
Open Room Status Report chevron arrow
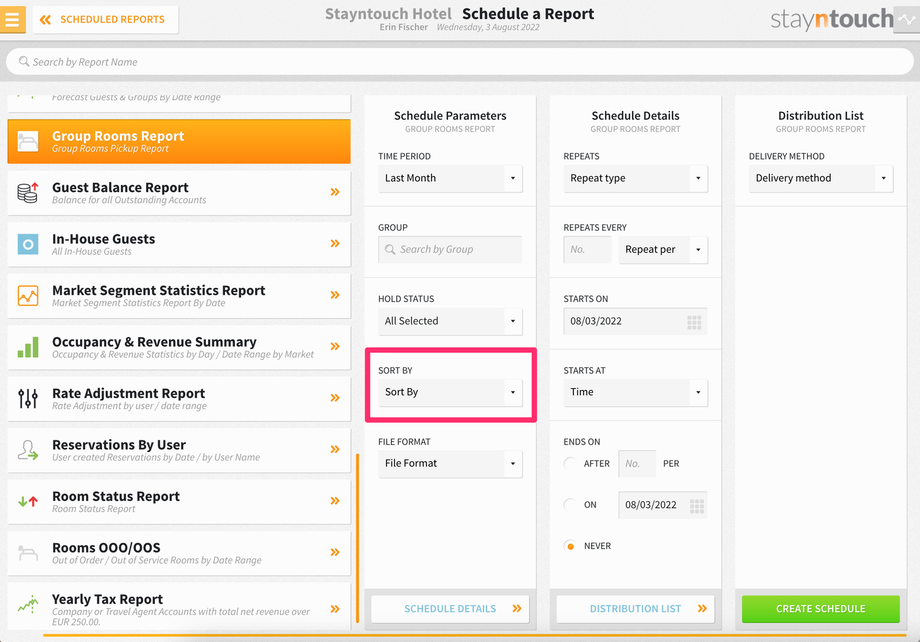[335, 501]
